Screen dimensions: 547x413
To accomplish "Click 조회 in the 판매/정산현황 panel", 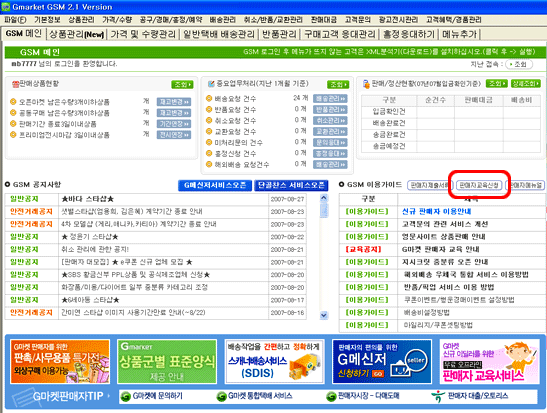I will point(496,83).
